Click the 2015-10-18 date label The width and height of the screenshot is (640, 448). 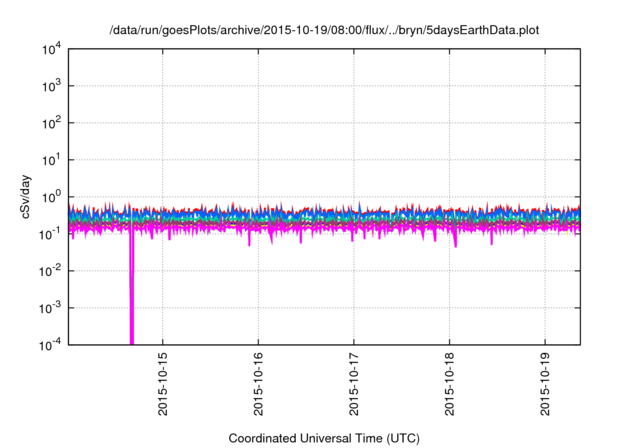click(449, 384)
